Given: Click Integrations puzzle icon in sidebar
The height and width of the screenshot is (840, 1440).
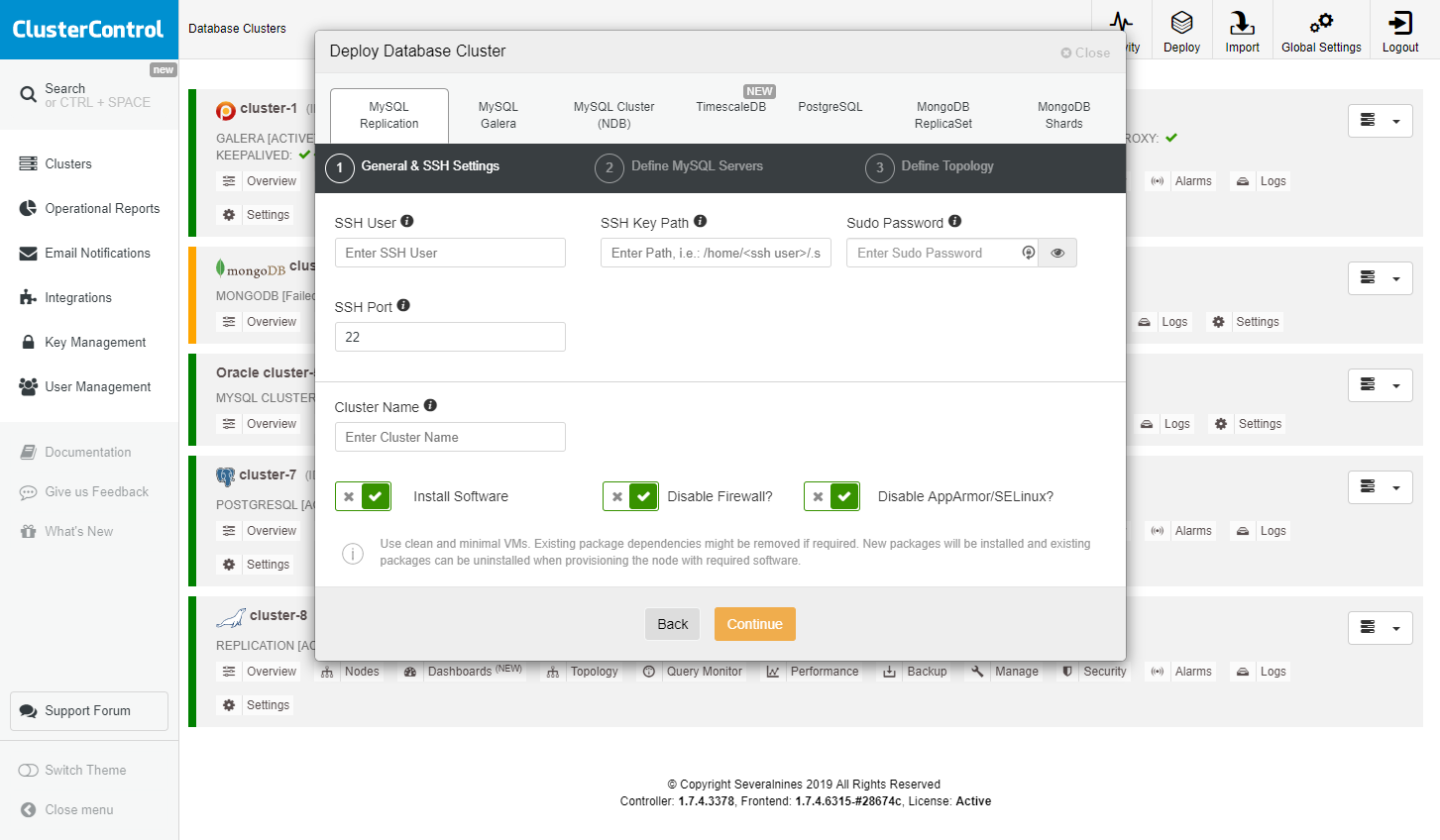Looking at the screenshot, I should point(28,297).
